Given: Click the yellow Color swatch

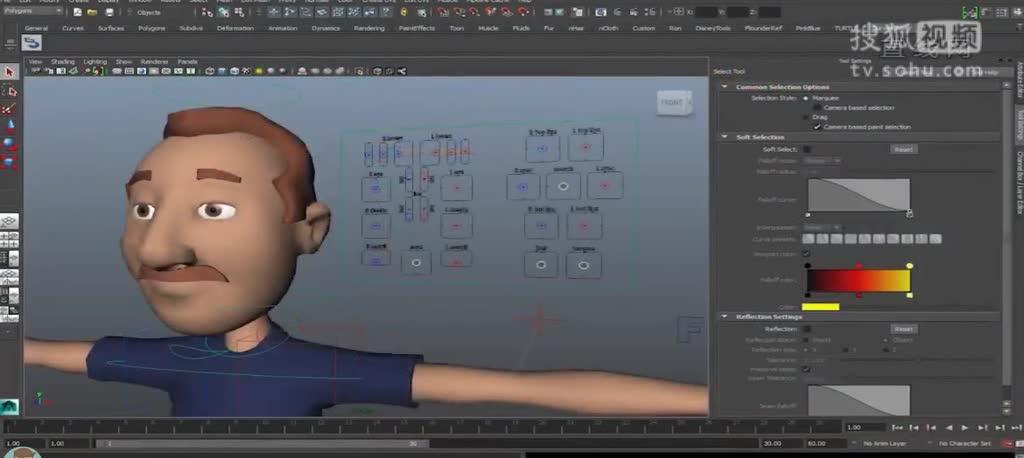Looking at the screenshot, I should coord(820,306).
